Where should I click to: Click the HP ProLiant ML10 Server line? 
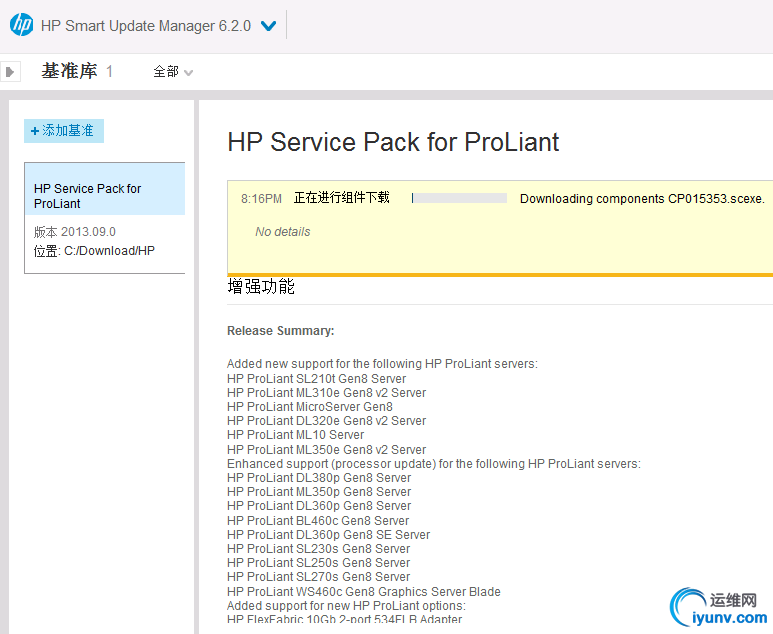tap(295, 435)
